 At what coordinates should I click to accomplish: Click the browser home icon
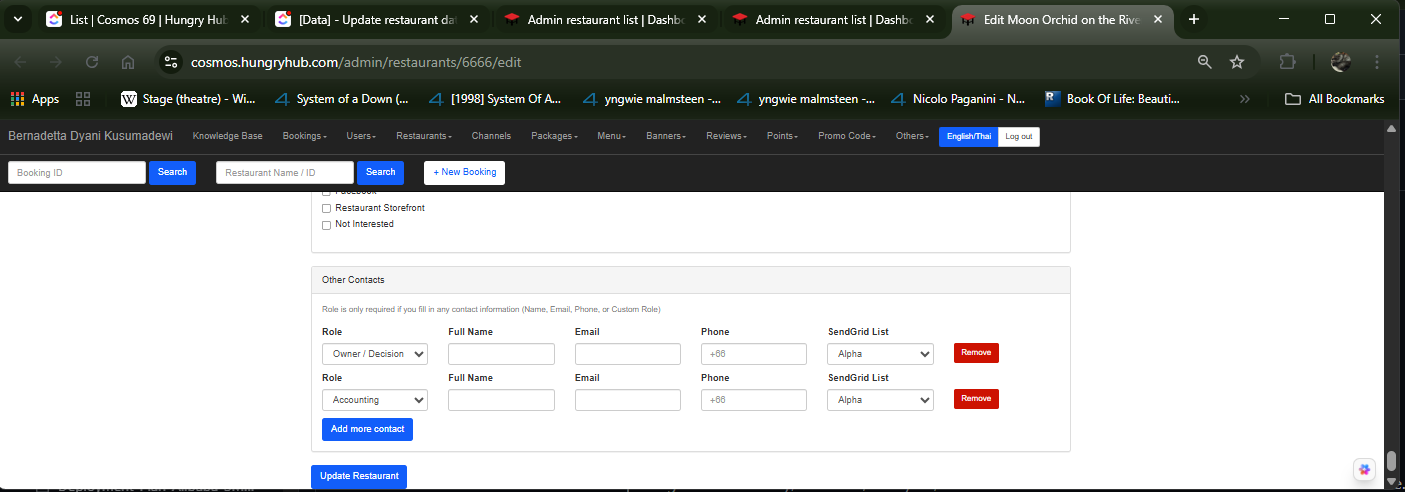pyautogui.click(x=128, y=62)
